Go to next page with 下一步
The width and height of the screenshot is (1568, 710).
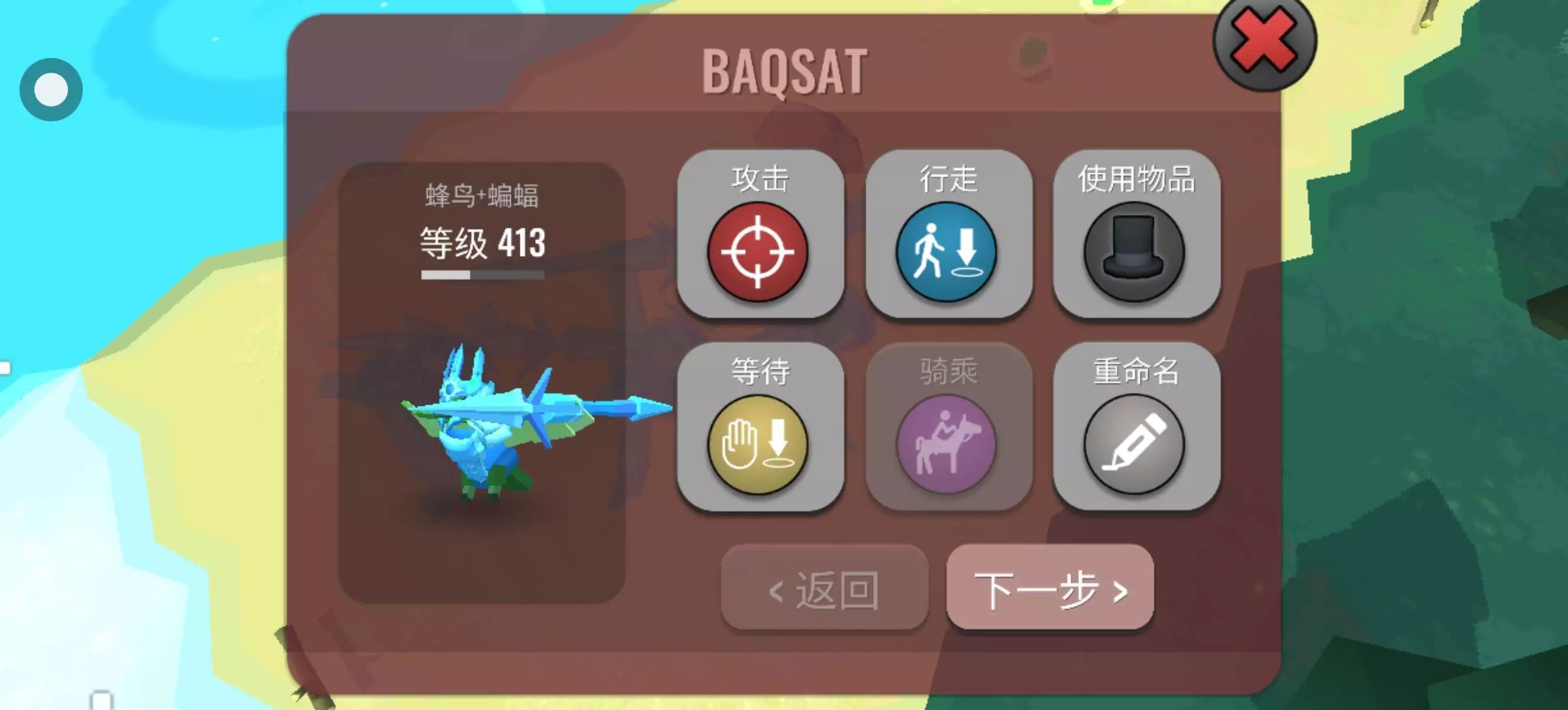1051,588
